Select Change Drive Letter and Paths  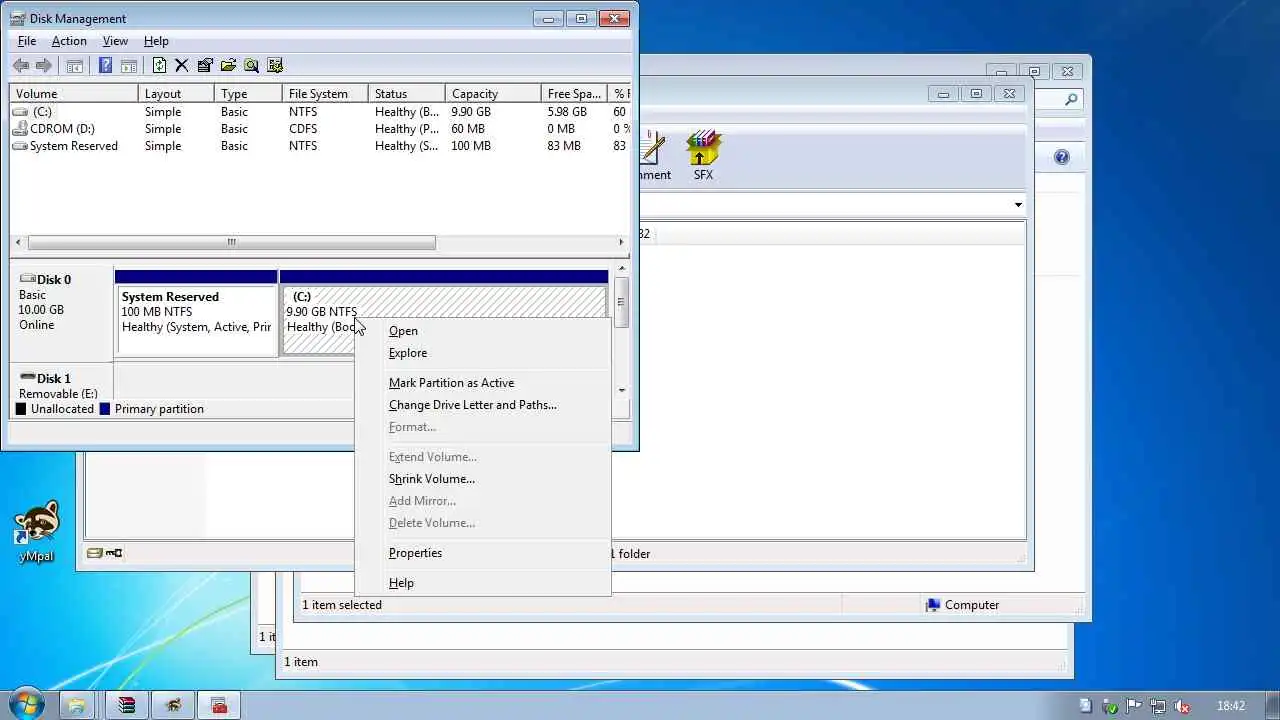pos(483,405)
